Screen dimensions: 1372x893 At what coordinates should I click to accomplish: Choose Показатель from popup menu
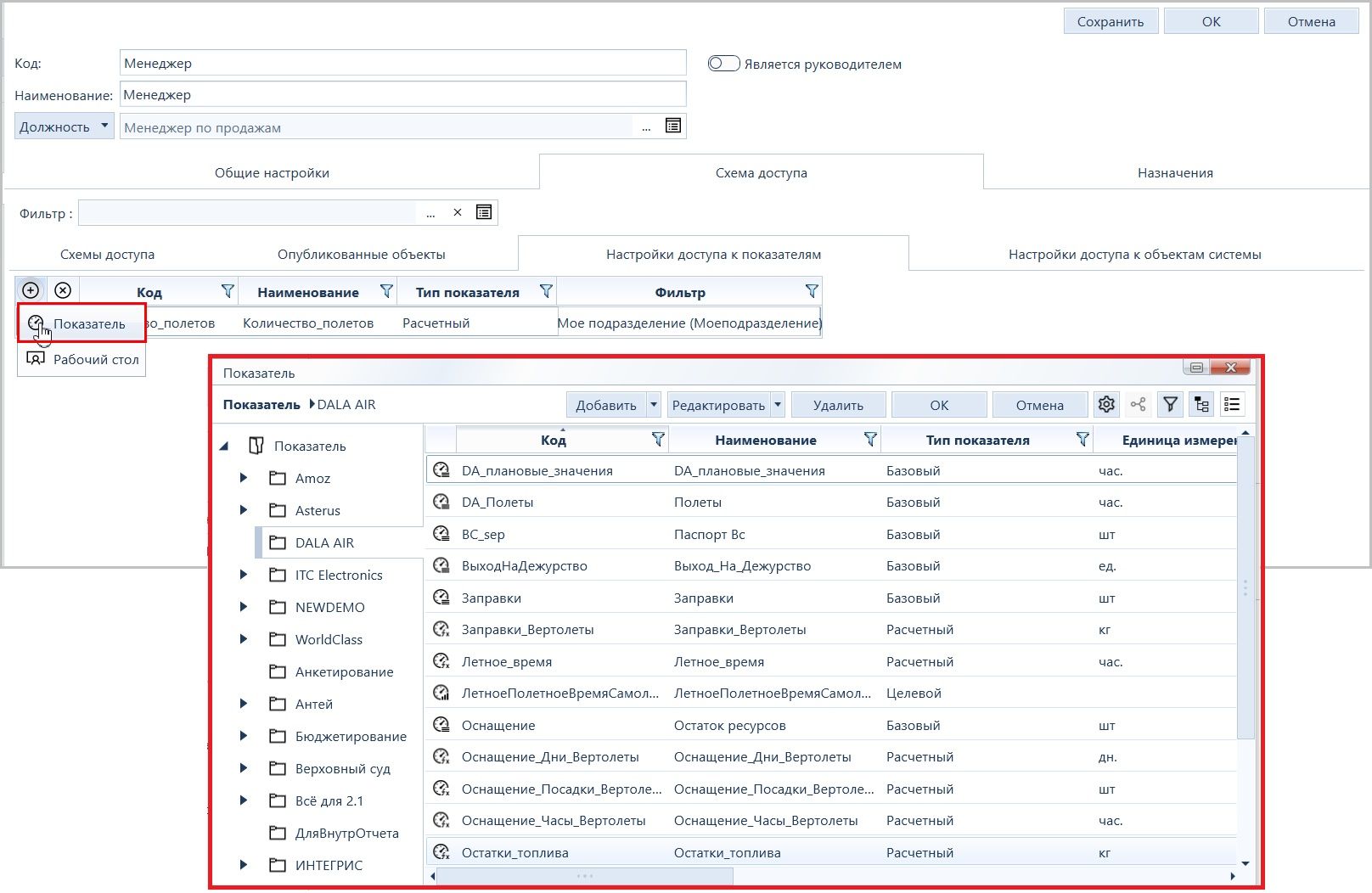coord(82,323)
